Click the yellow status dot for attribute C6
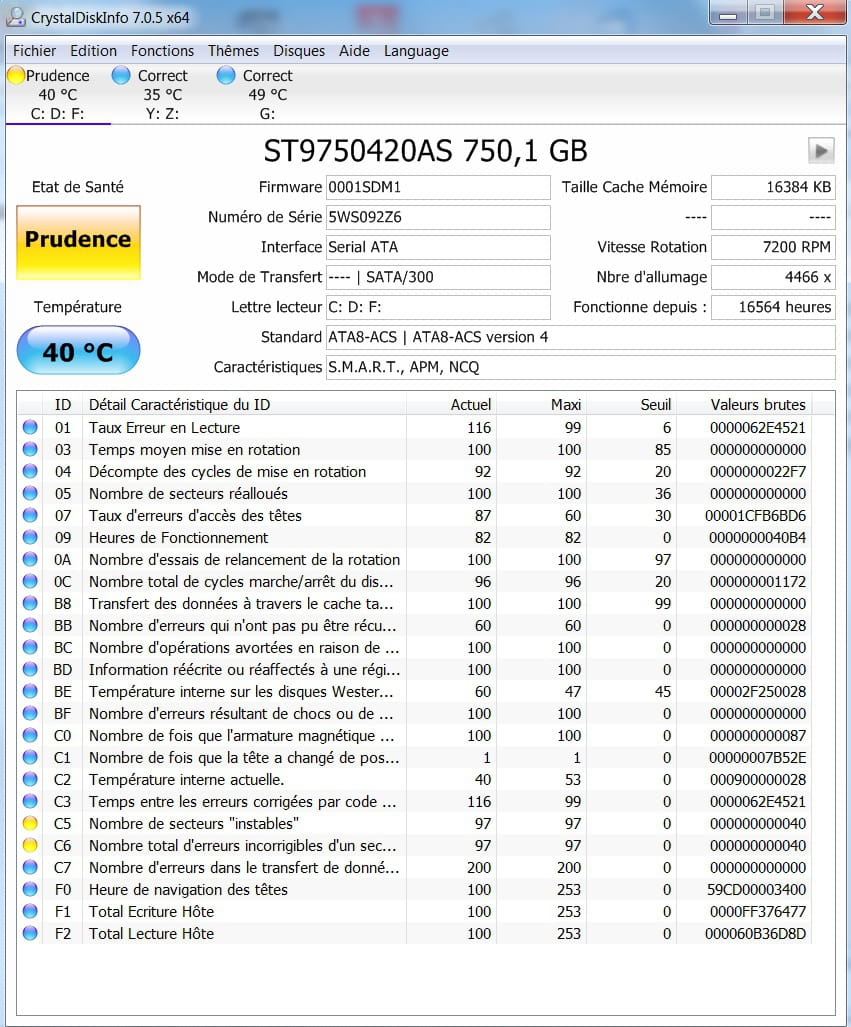Image resolution: width=851 pixels, height=1027 pixels. click(x=30, y=845)
